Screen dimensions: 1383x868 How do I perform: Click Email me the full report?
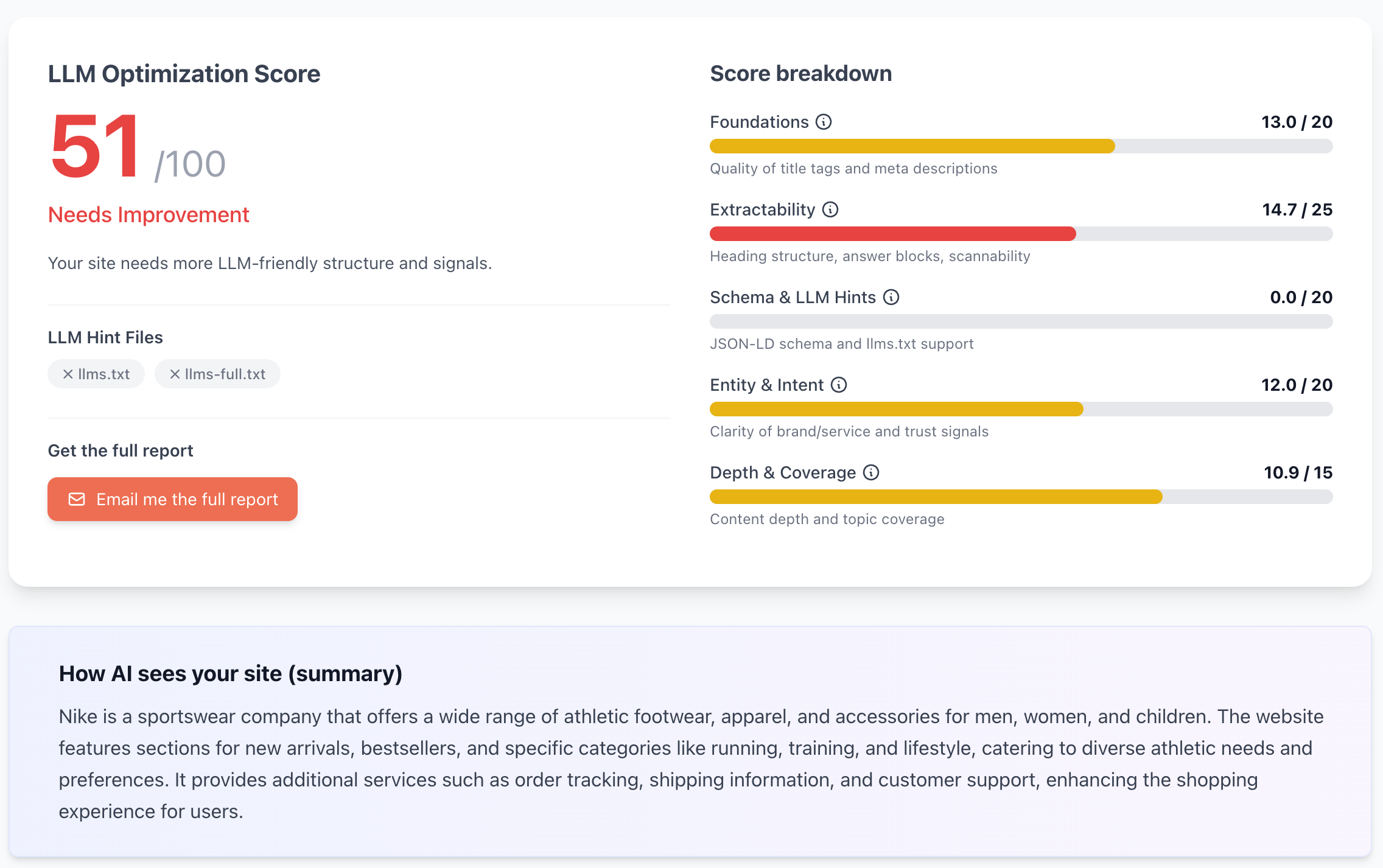click(172, 499)
